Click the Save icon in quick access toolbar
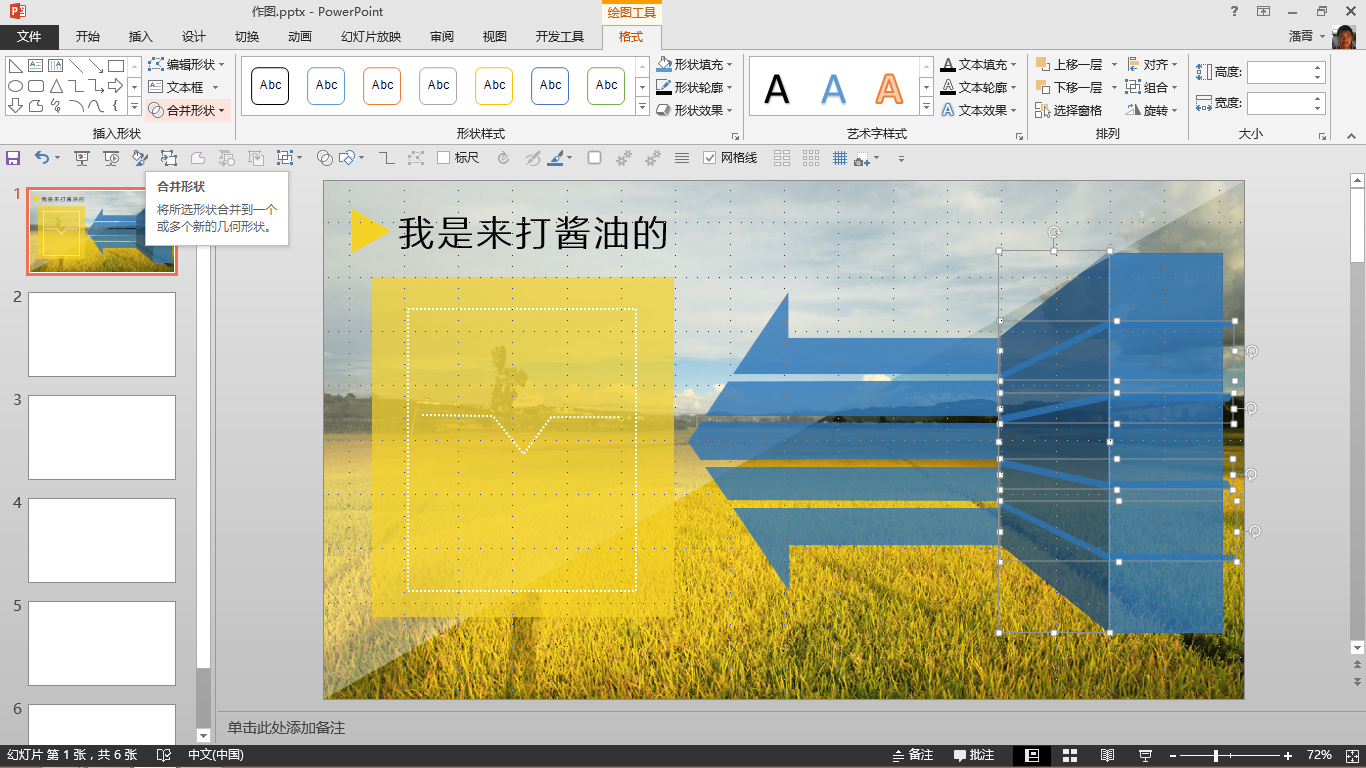1366x768 pixels. [13, 158]
